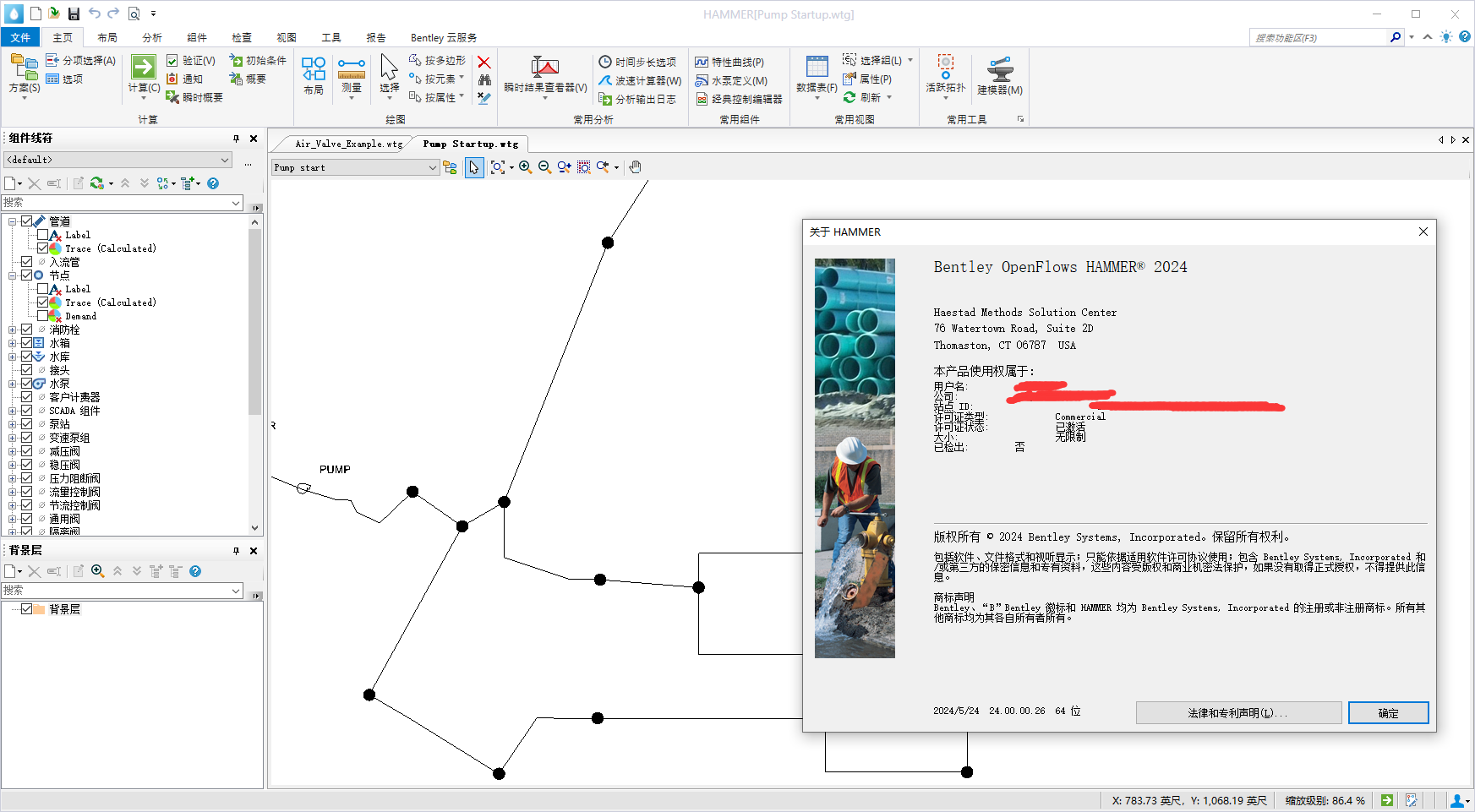Click the element symbology search field
Image resolution: width=1475 pixels, height=812 pixels.
click(x=123, y=203)
